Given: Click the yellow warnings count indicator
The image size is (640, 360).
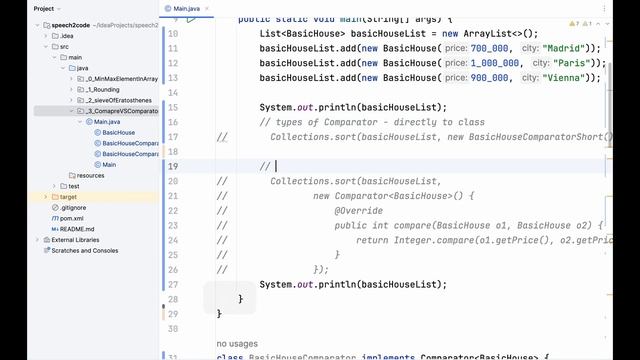Looking at the screenshot, I should click(574, 24).
